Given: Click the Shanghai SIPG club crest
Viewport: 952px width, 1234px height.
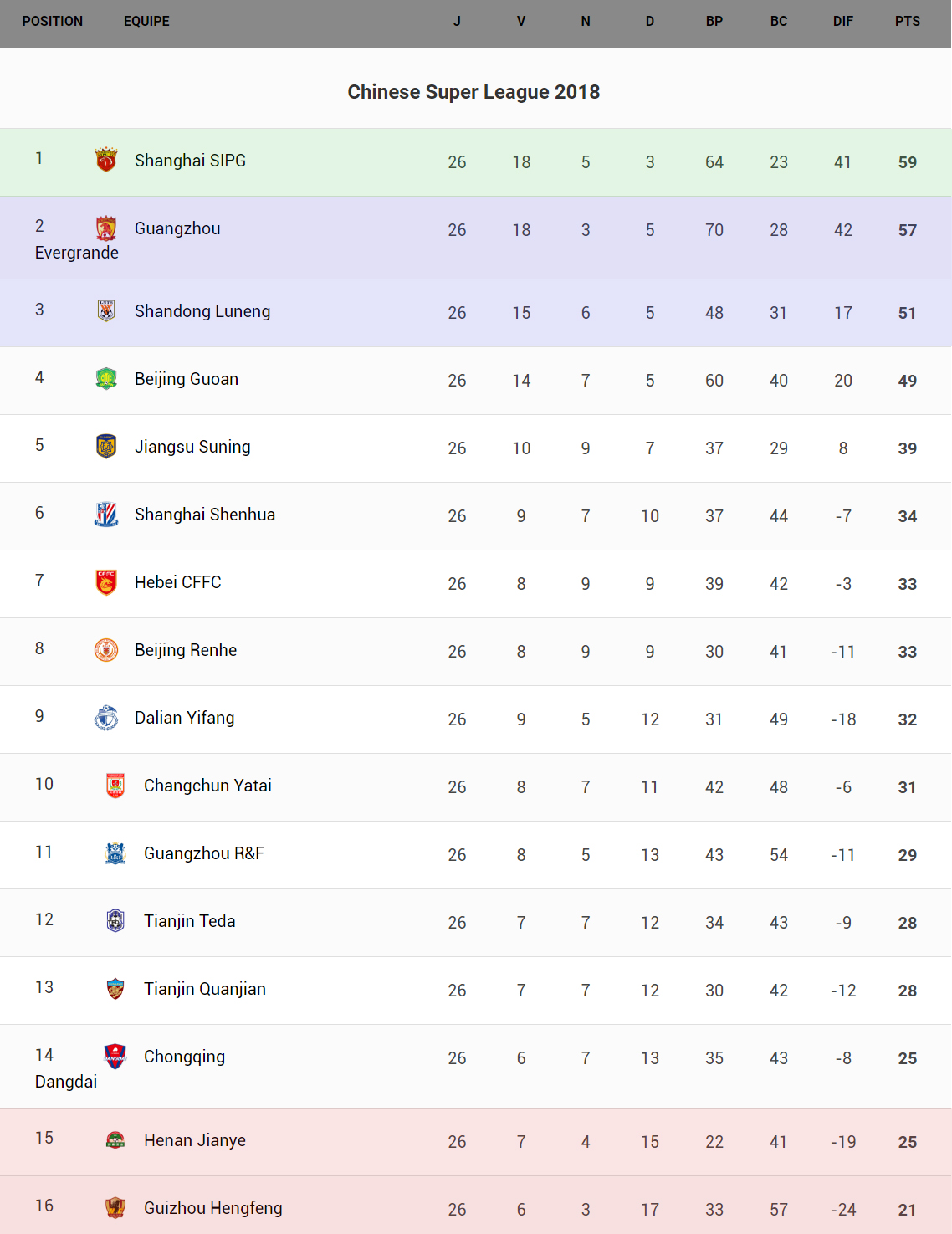Looking at the screenshot, I should tap(106, 160).
